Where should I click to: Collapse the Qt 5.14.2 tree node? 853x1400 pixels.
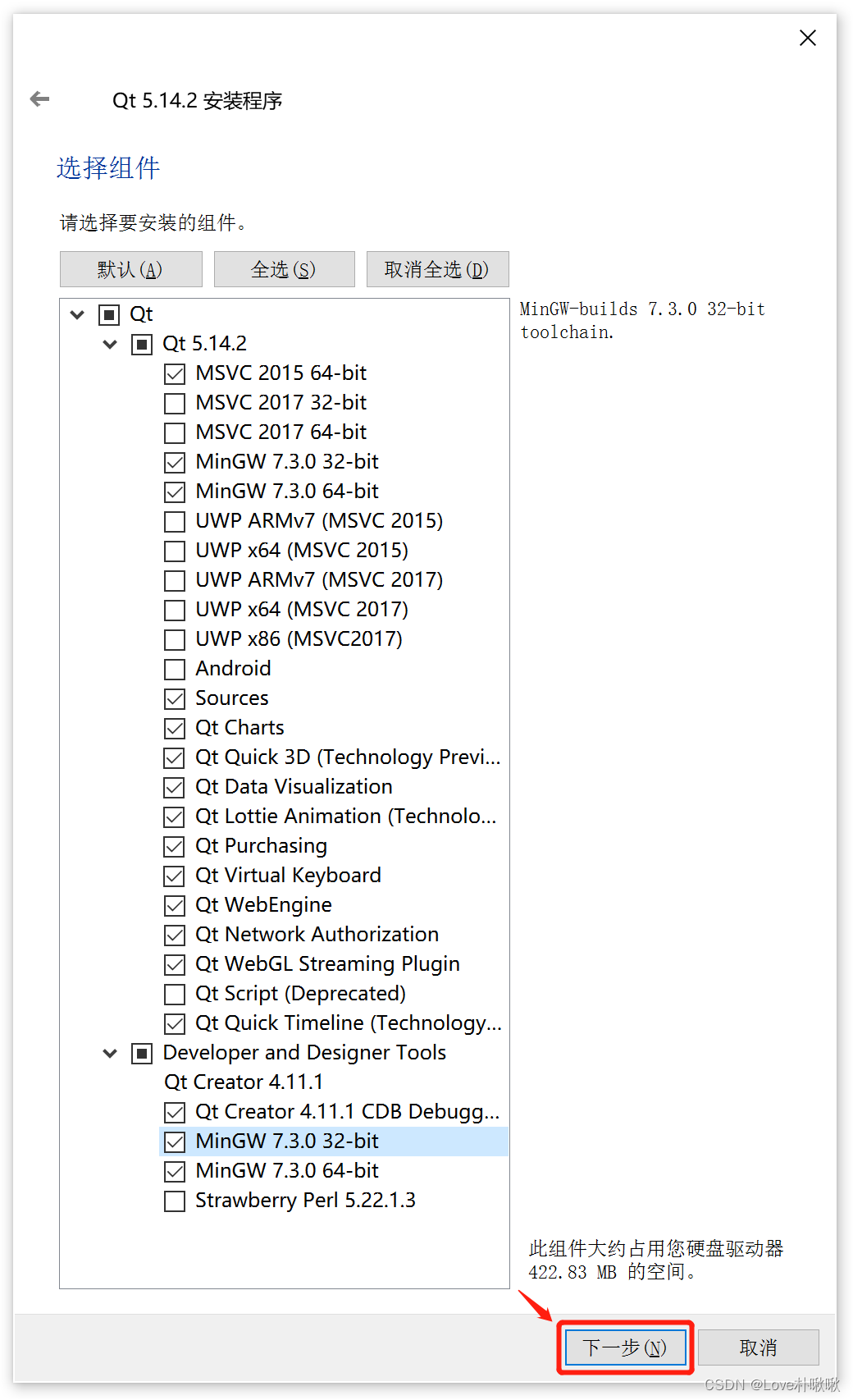tap(110, 344)
